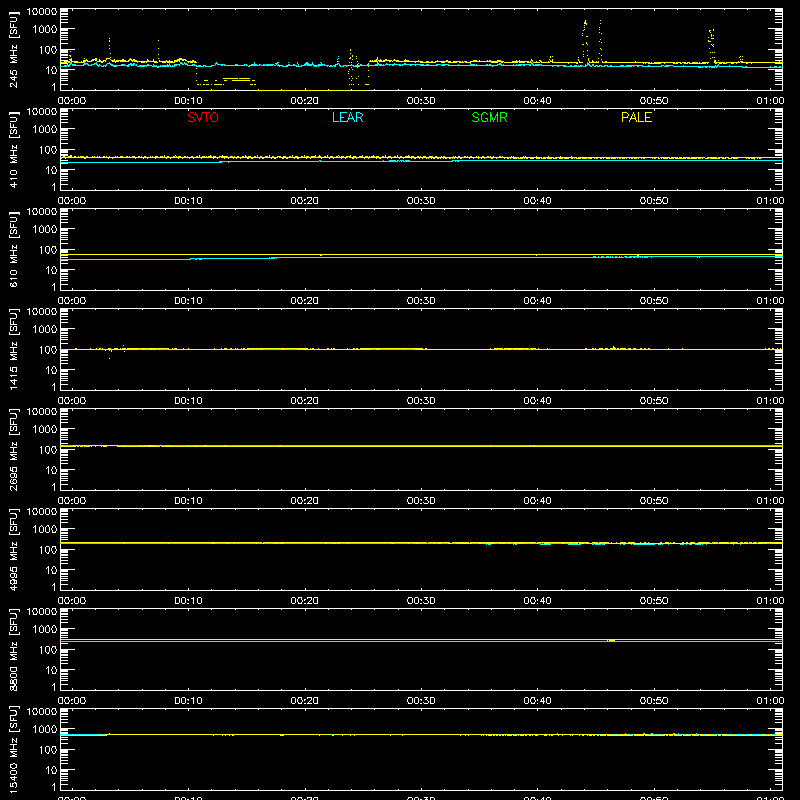The height and width of the screenshot is (800, 800).
Task: Click yellow dropout dashes after 00:10 at 245 MHz
Action: 226,82
